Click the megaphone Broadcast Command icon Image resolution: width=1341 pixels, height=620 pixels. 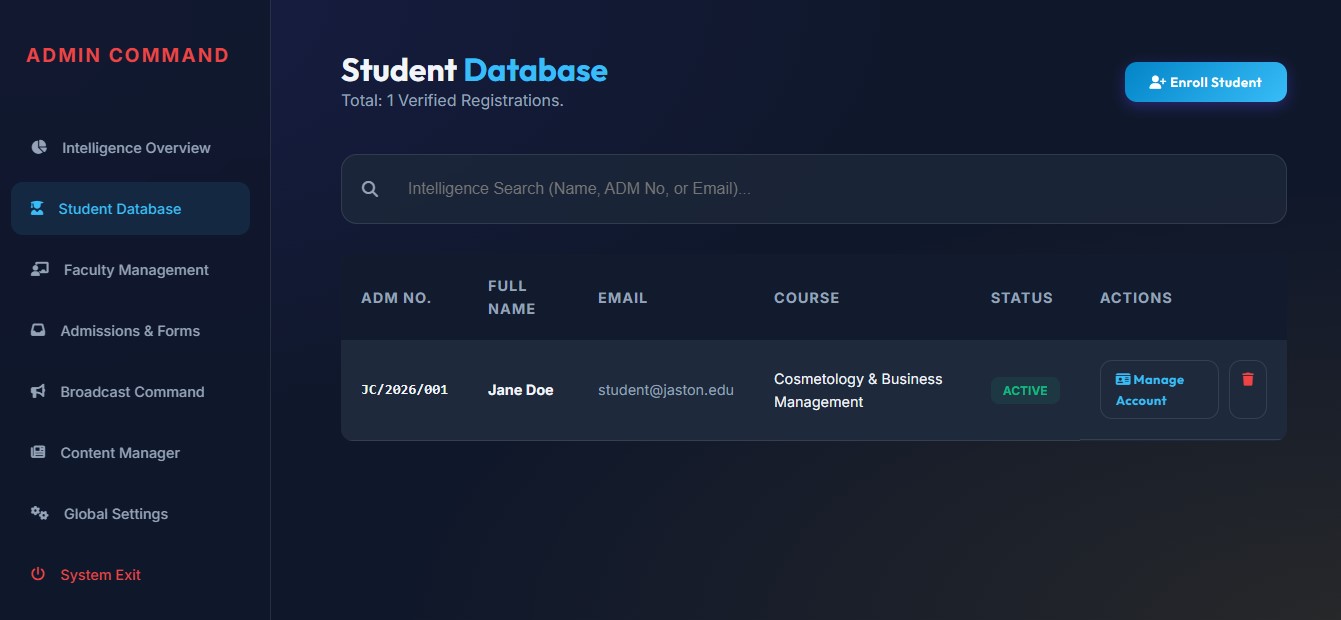(38, 391)
